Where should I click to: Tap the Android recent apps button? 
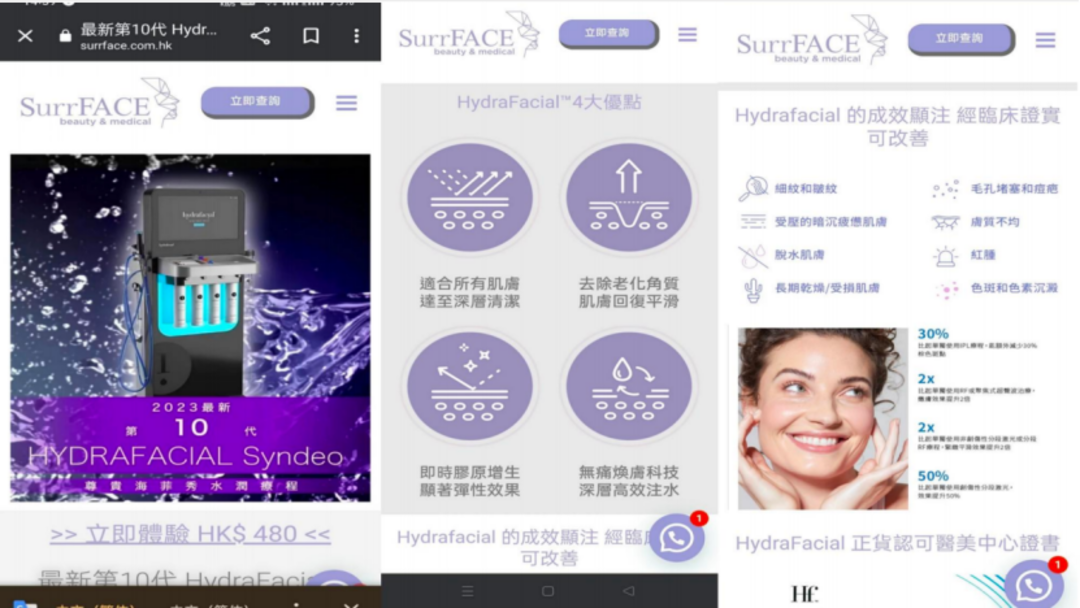point(468,591)
